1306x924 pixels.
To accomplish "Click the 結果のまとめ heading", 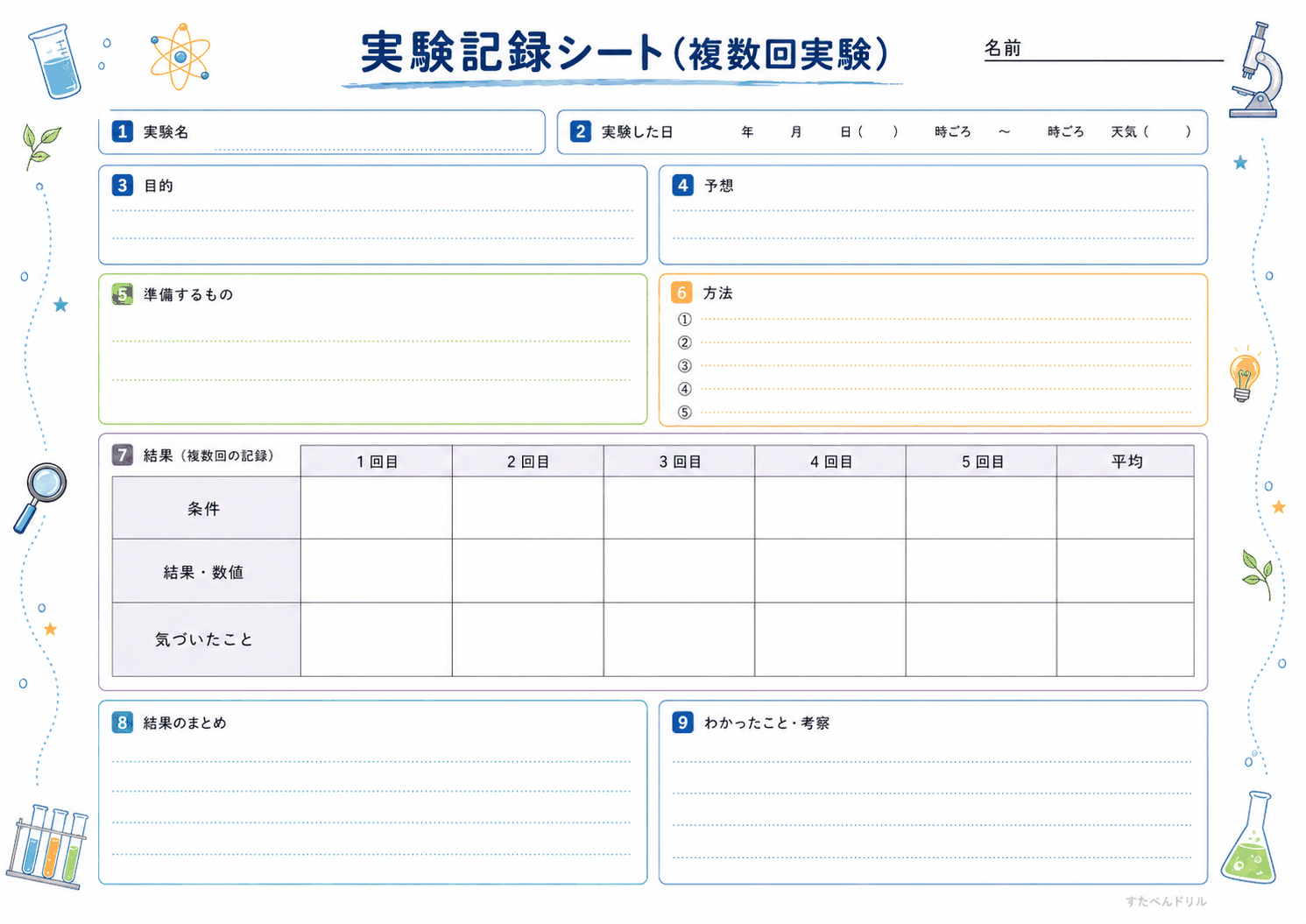I will tap(185, 723).
